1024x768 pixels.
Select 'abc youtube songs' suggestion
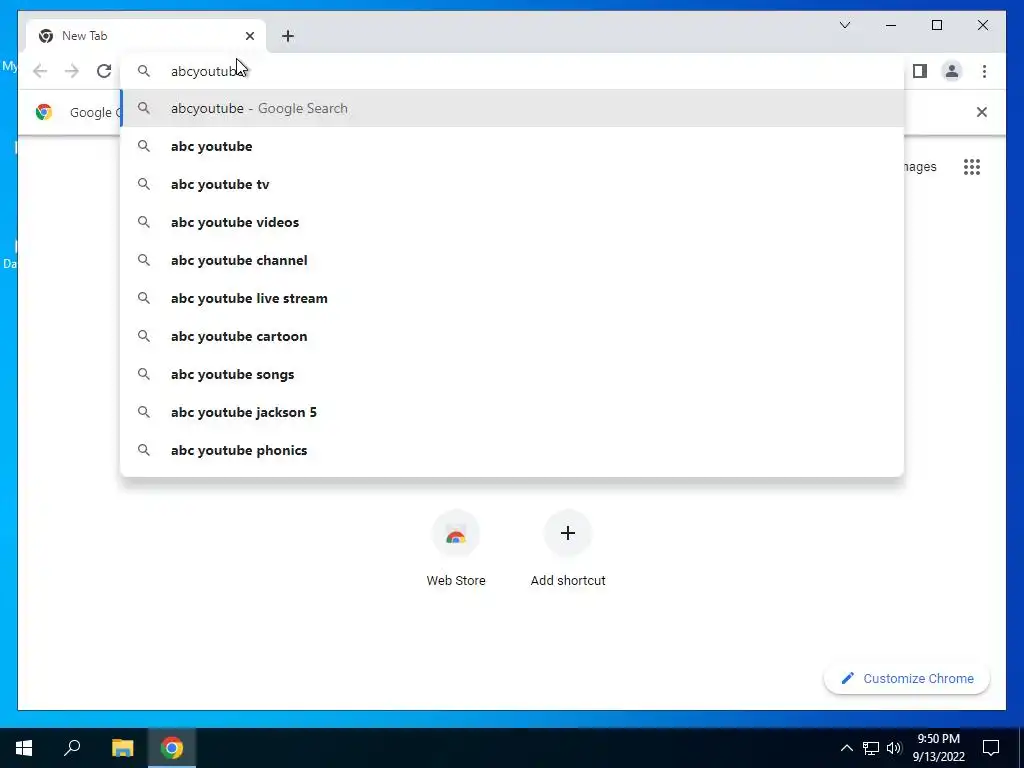(x=513, y=374)
